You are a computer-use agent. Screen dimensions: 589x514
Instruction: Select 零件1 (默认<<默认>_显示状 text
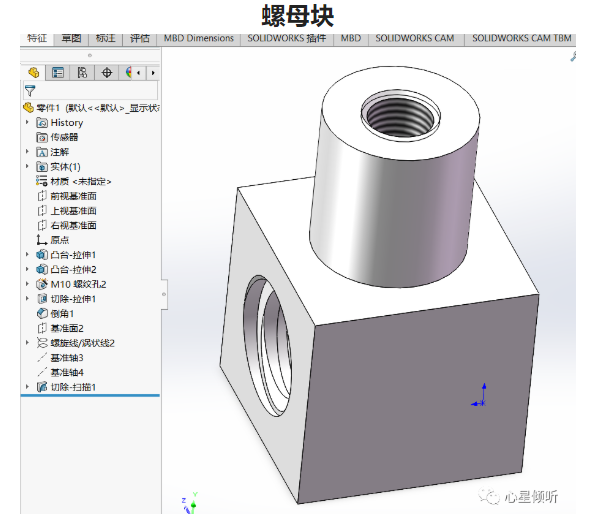coord(98,108)
